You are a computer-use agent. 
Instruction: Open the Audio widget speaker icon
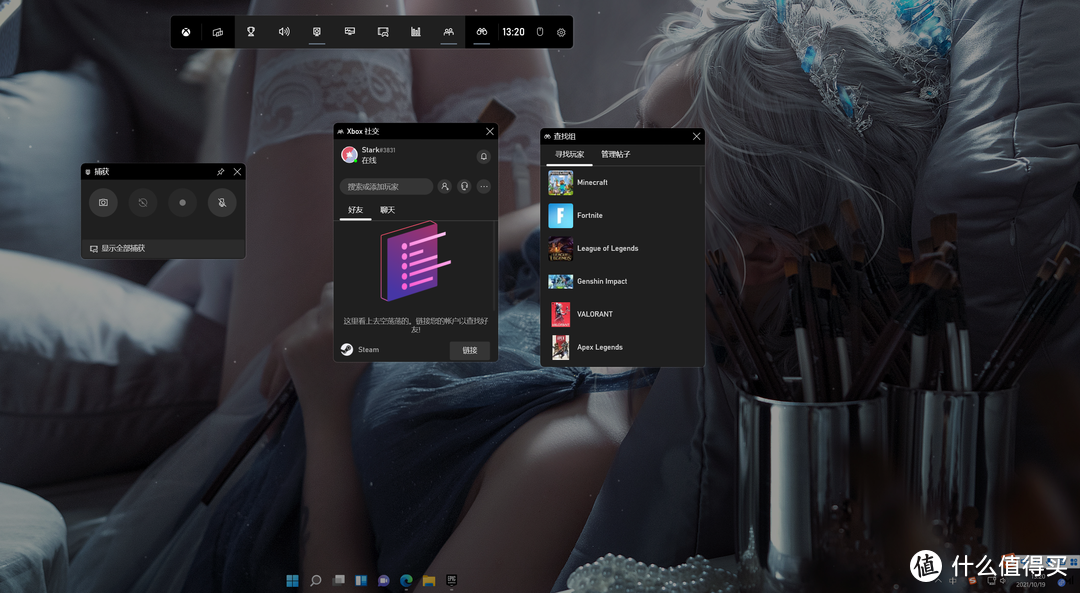coord(283,31)
